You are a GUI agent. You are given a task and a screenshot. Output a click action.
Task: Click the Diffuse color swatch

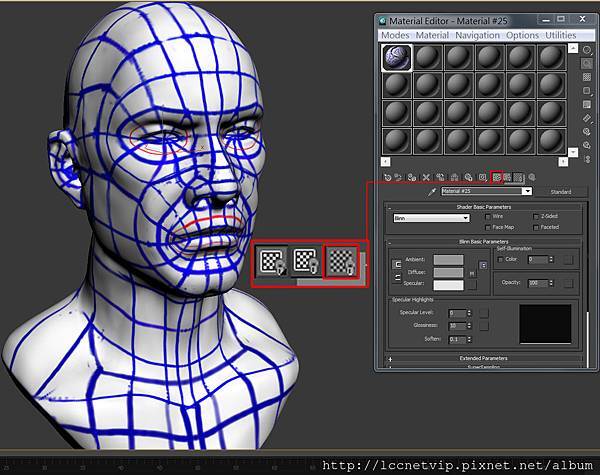[x=449, y=272]
